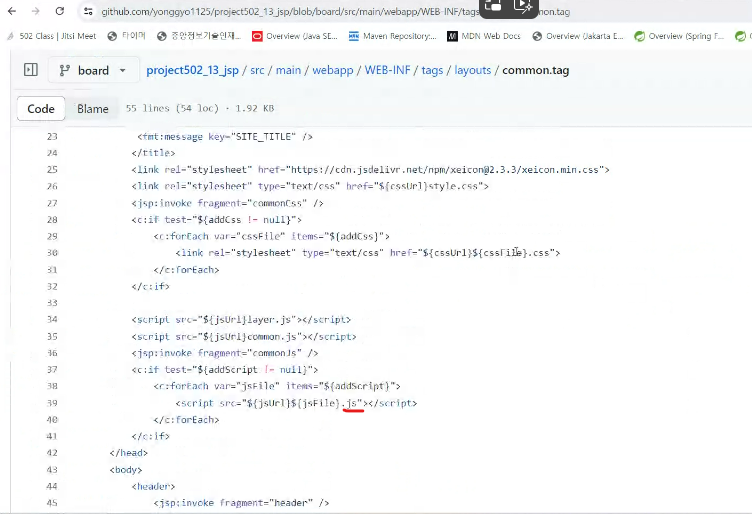Navigate to project502_13_jsp repository root
Image resolution: width=752 pixels, height=514 pixels.
(192, 70)
